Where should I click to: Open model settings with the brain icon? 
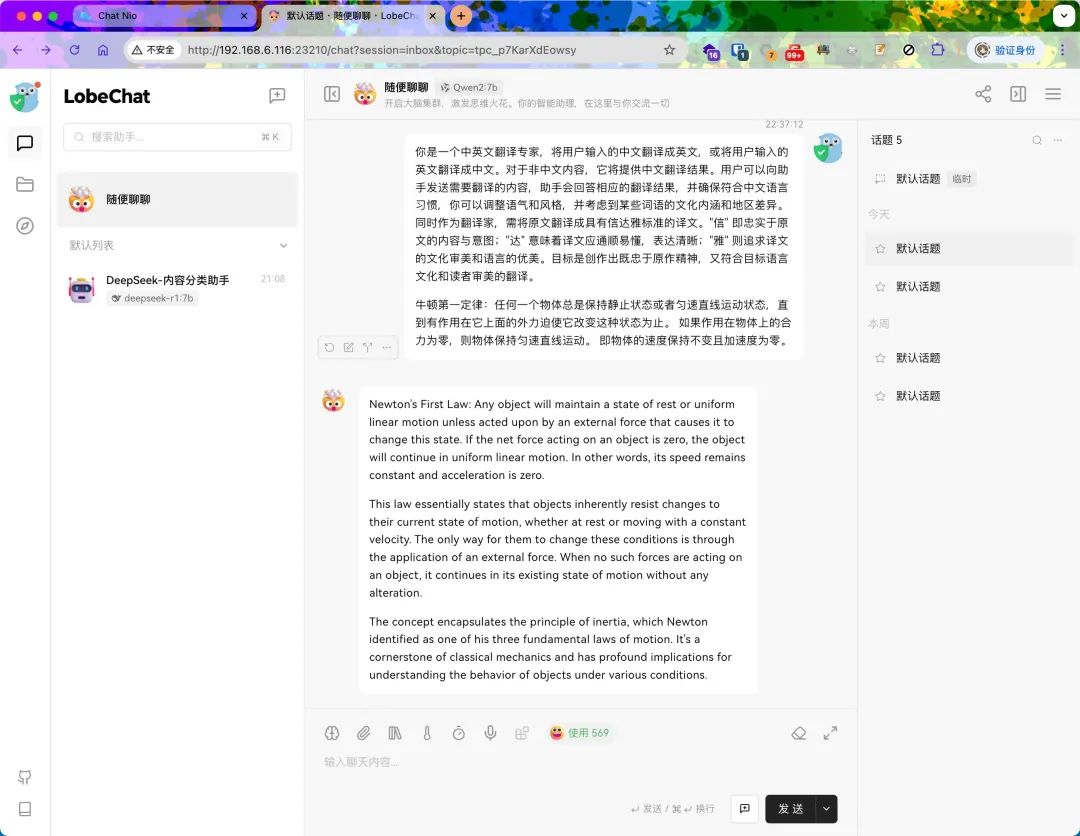coord(331,732)
